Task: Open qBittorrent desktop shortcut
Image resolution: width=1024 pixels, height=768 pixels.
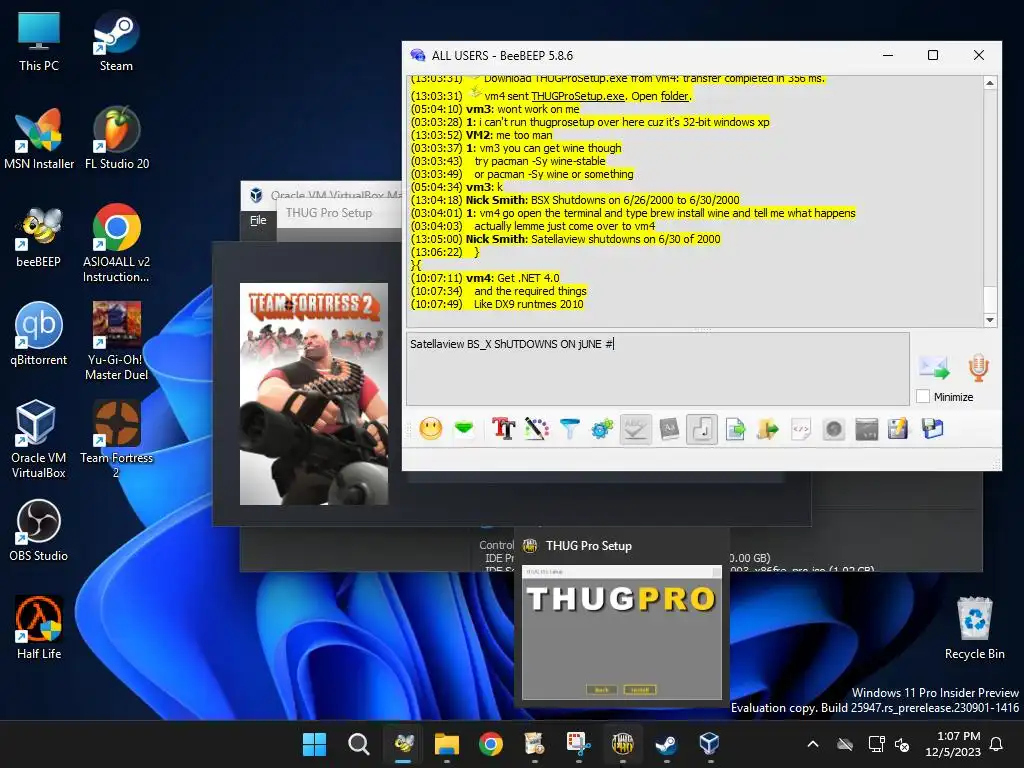Action: [39, 334]
